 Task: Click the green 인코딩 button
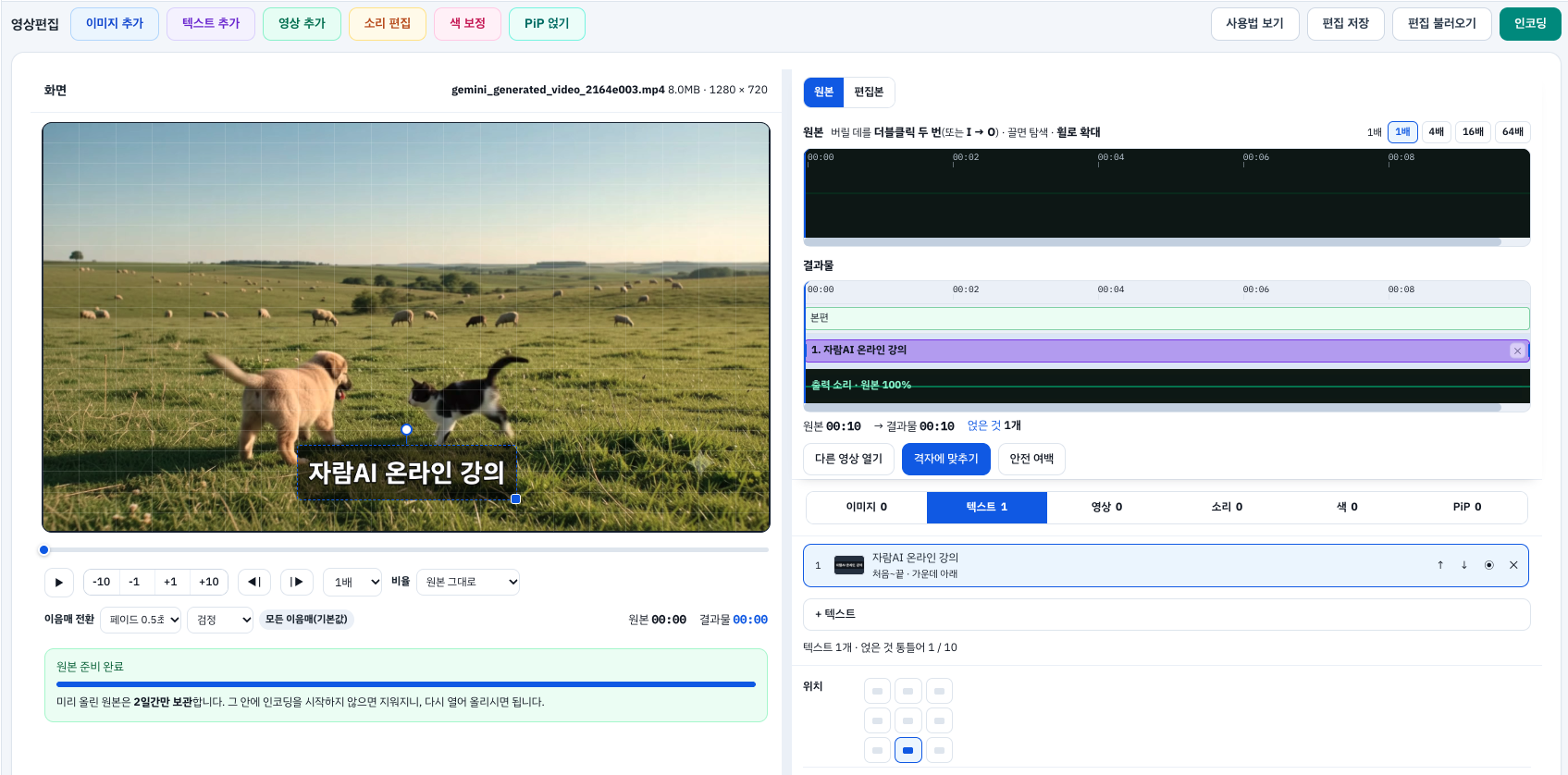pyautogui.click(x=1530, y=23)
